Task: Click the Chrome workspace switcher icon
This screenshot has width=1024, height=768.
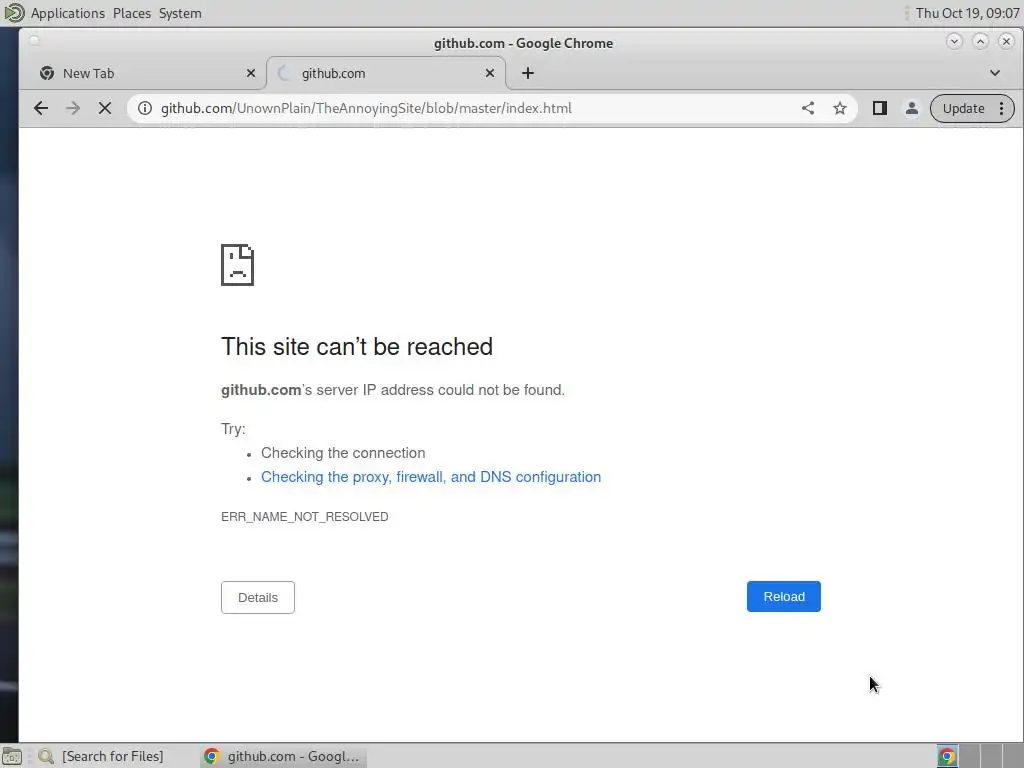Action: (947, 756)
